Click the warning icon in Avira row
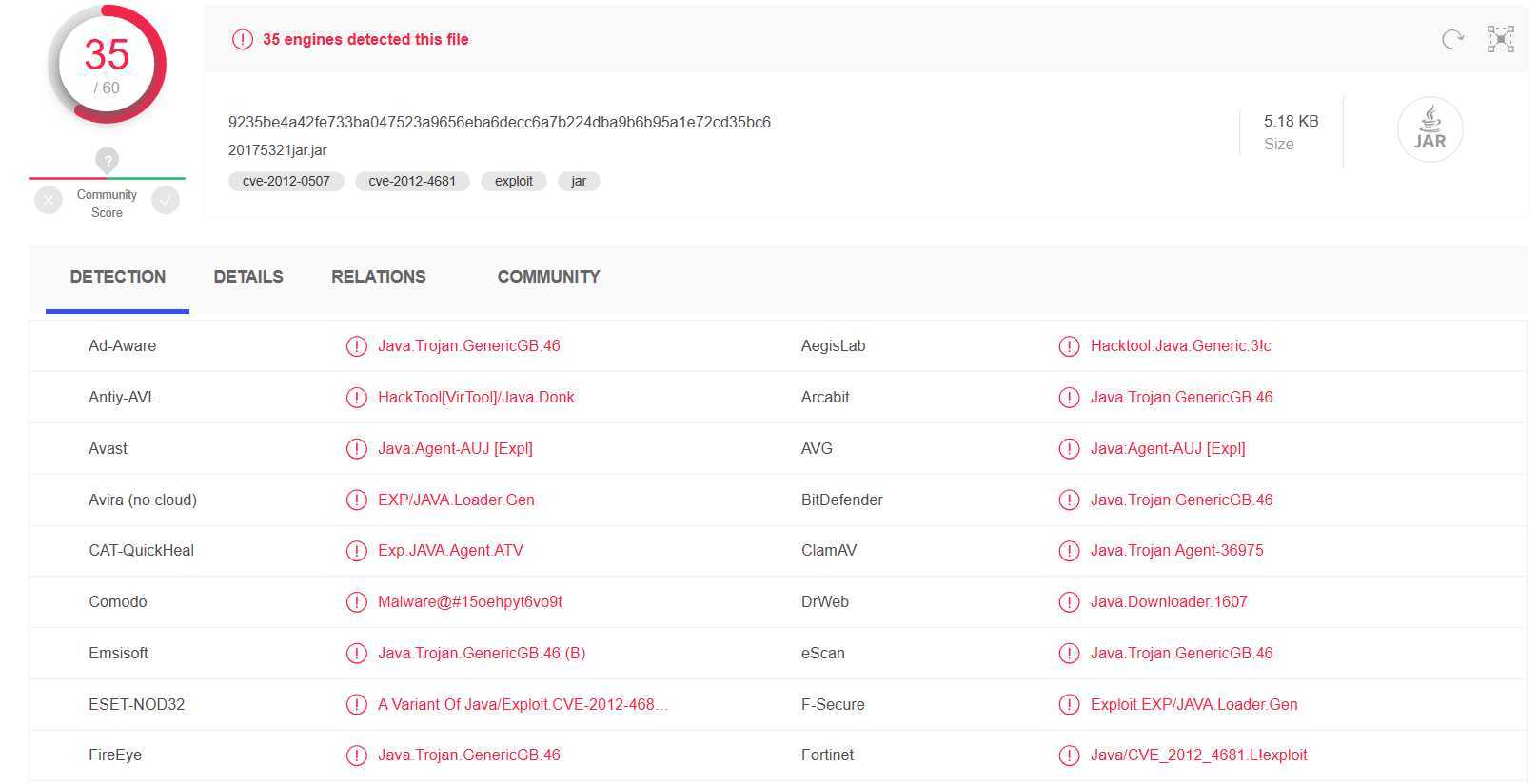The image size is (1538, 784). coord(356,500)
